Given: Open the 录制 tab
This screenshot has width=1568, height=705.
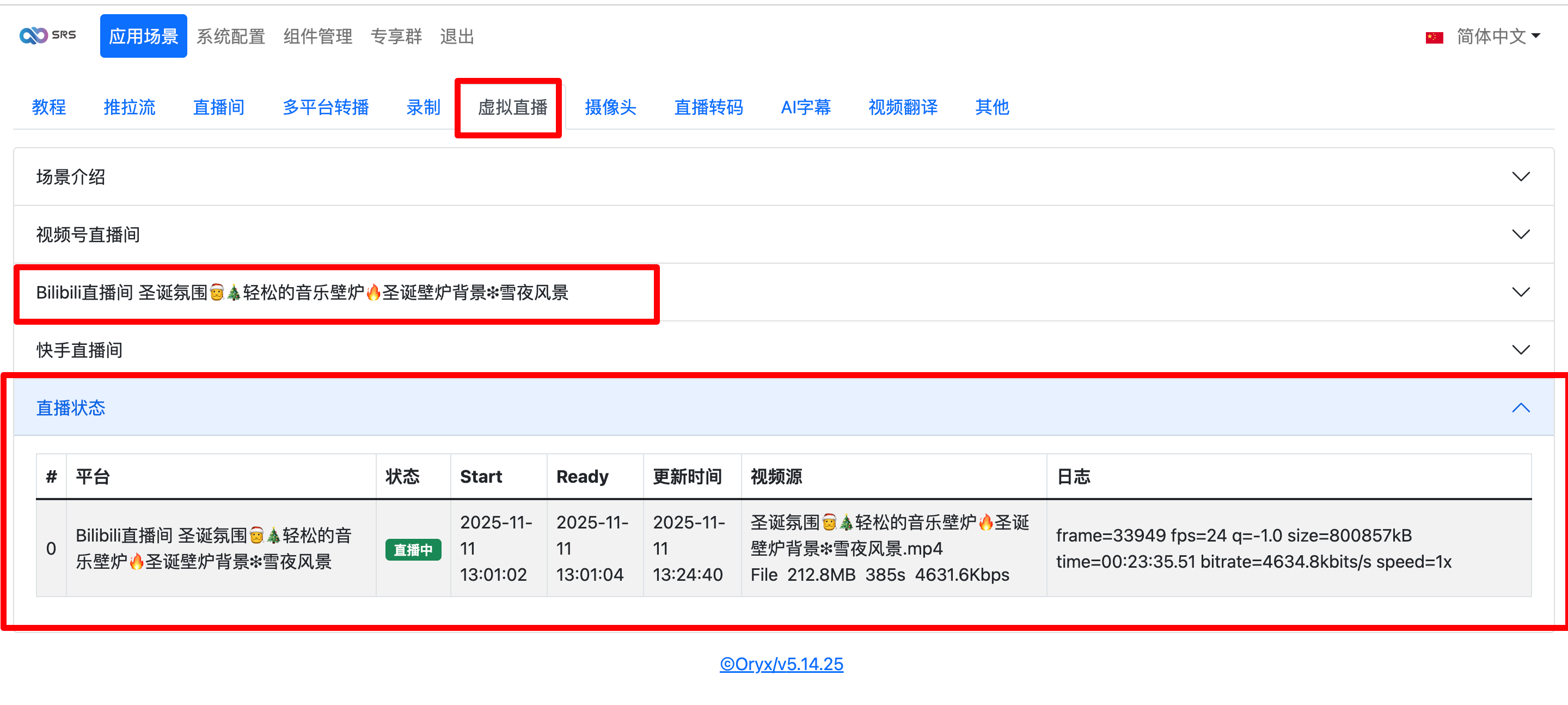Looking at the screenshot, I should click(x=423, y=107).
